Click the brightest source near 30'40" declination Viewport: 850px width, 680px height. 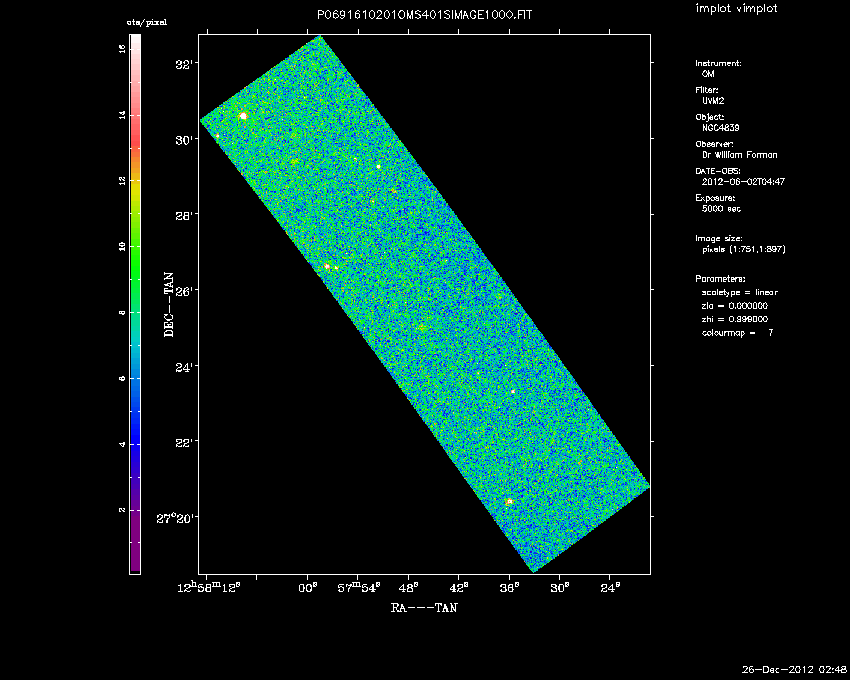click(x=243, y=116)
